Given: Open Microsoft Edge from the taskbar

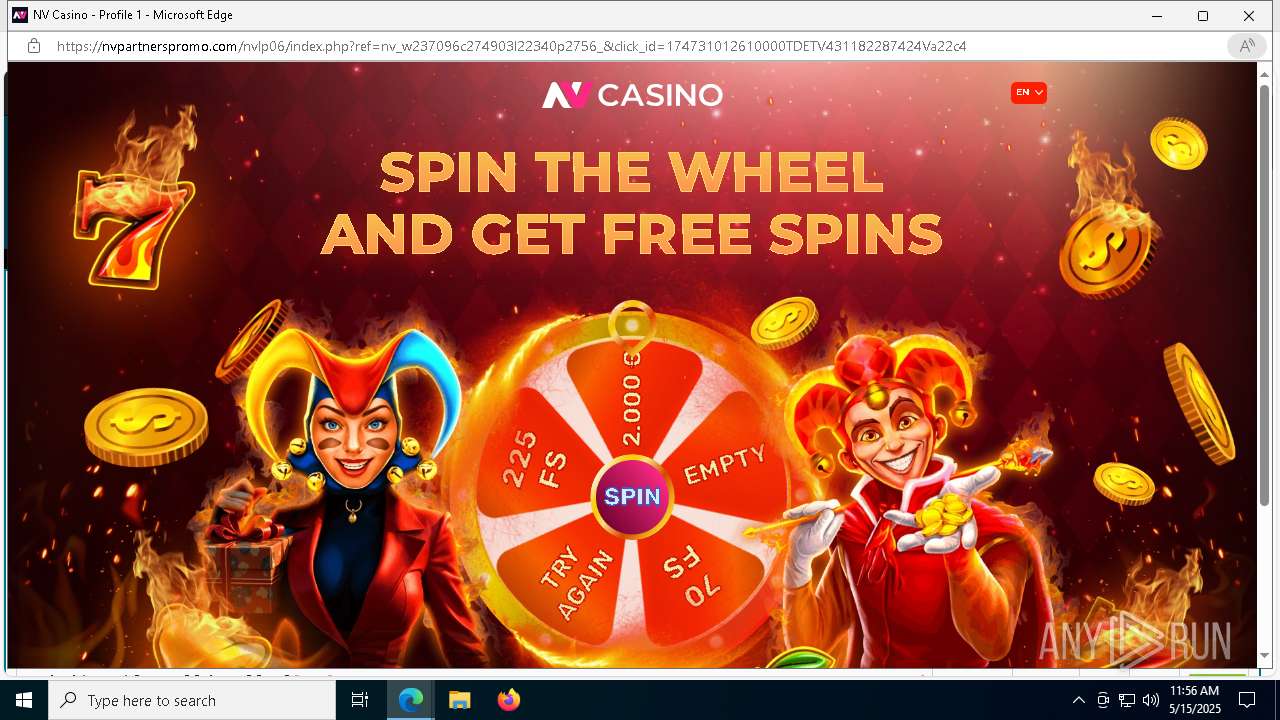Looking at the screenshot, I should point(411,700).
